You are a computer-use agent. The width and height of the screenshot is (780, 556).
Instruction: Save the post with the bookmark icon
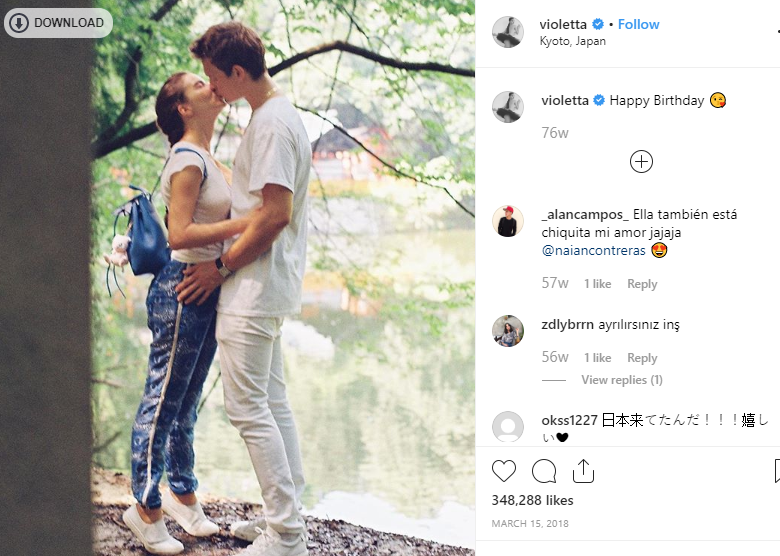(x=777, y=470)
